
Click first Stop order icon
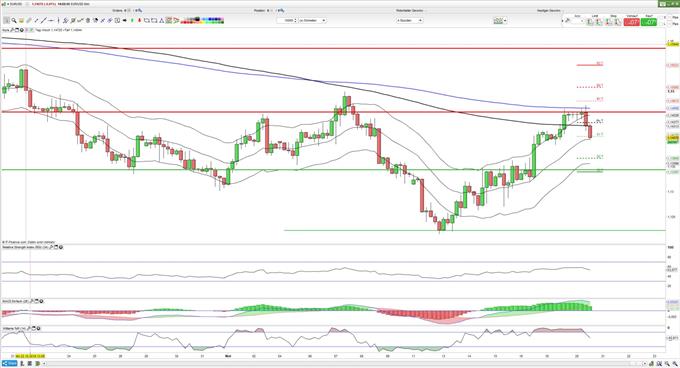[x=608, y=22]
